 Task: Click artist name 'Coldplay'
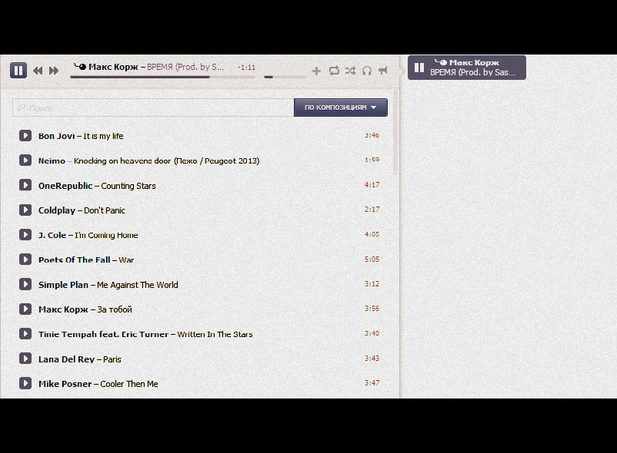point(57,211)
